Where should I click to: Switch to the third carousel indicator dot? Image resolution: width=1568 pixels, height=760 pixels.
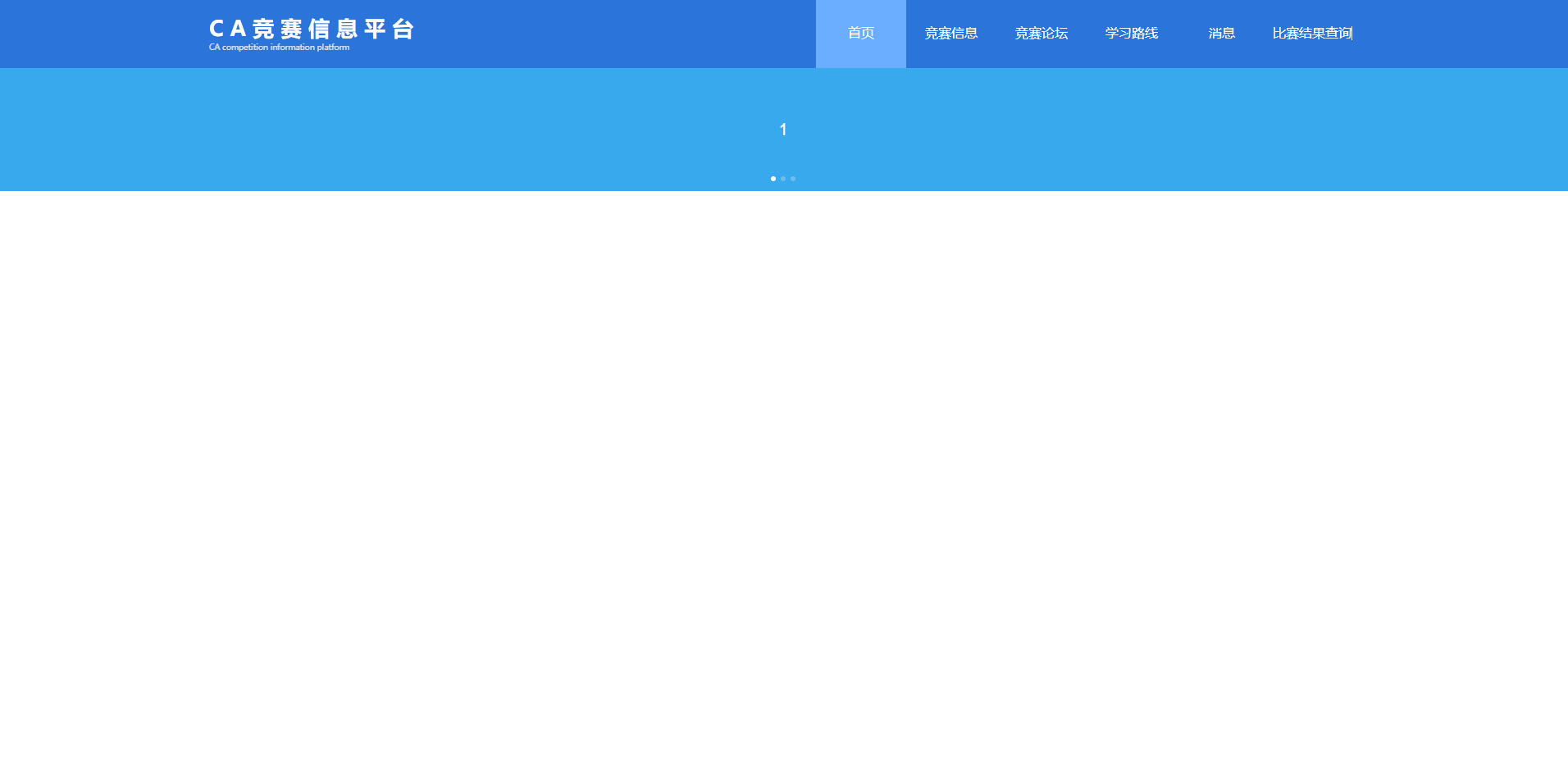pyautogui.click(x=793, y=179)
